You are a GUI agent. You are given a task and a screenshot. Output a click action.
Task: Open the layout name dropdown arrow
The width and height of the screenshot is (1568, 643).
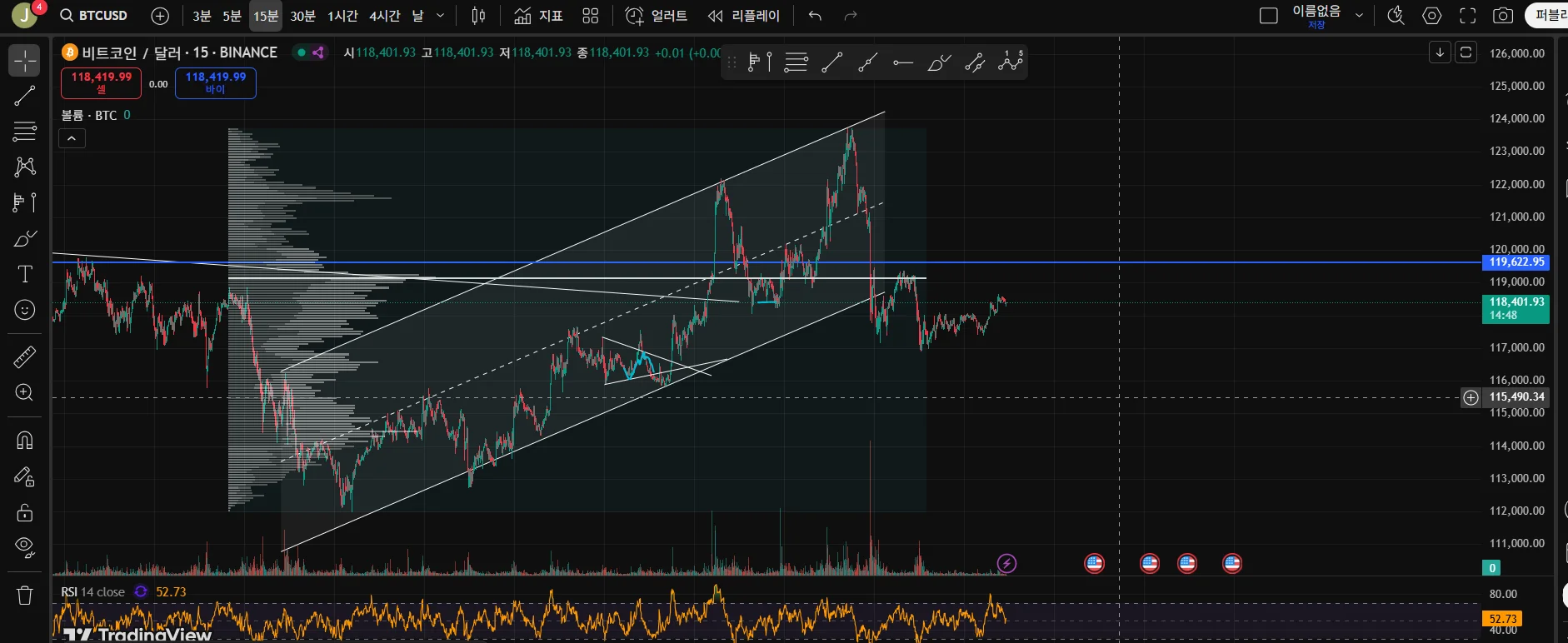pyautogui.click(x=1359, y=16)
